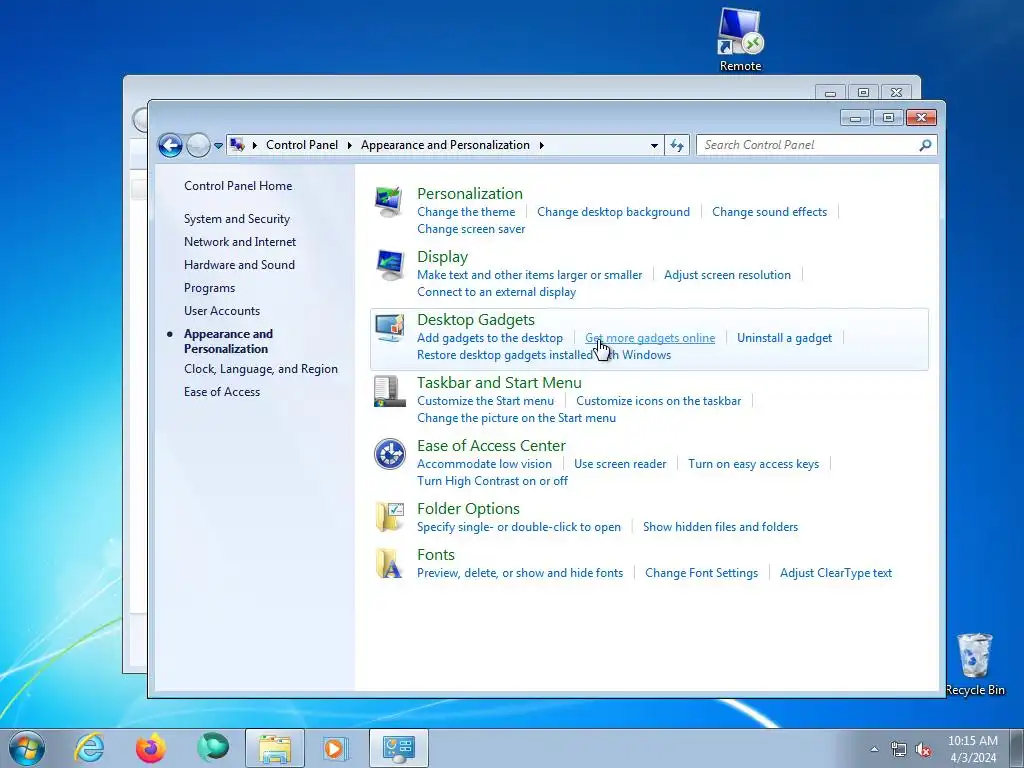1024x768 pixels.
Task: Open the Start menu orb
Action: 27,748
